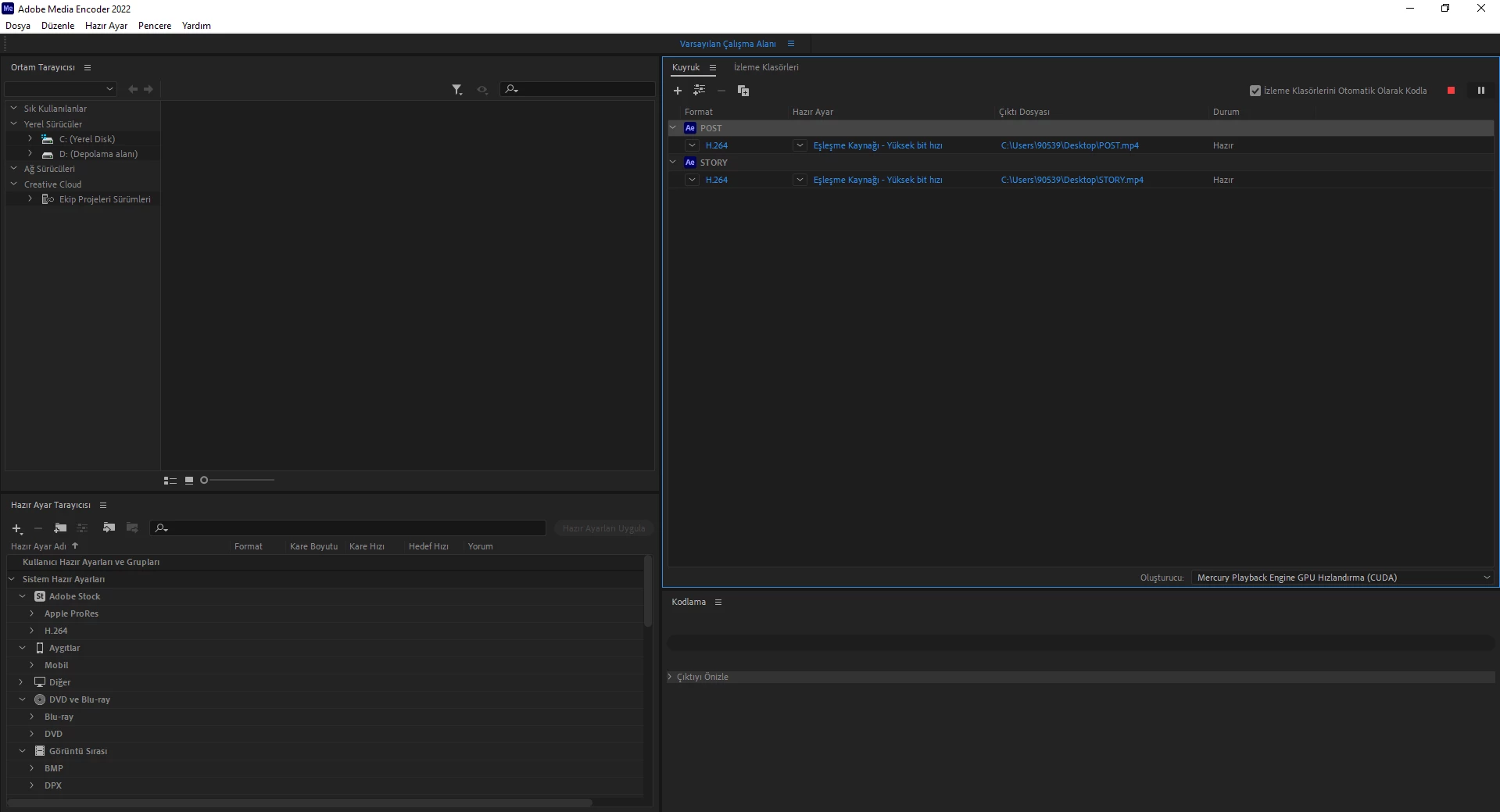Click the export presets icon
Viewport: 1500px width, 812px height.
click(132, 528)
